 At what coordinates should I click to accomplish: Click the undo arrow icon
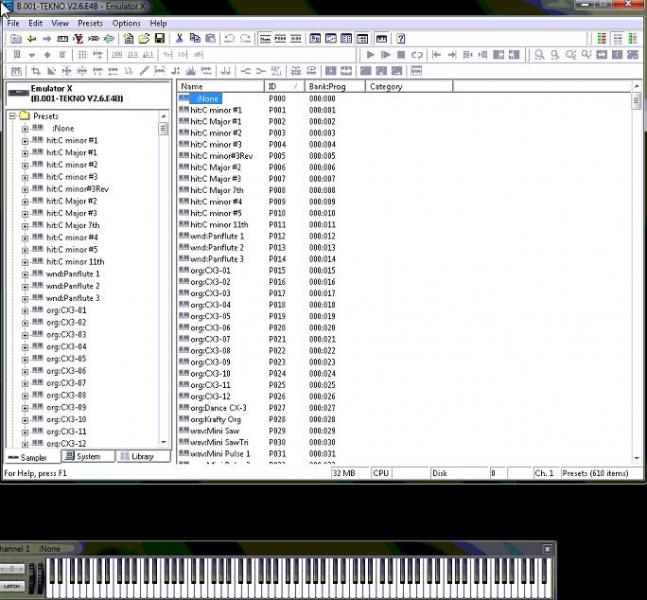(230, 39)
